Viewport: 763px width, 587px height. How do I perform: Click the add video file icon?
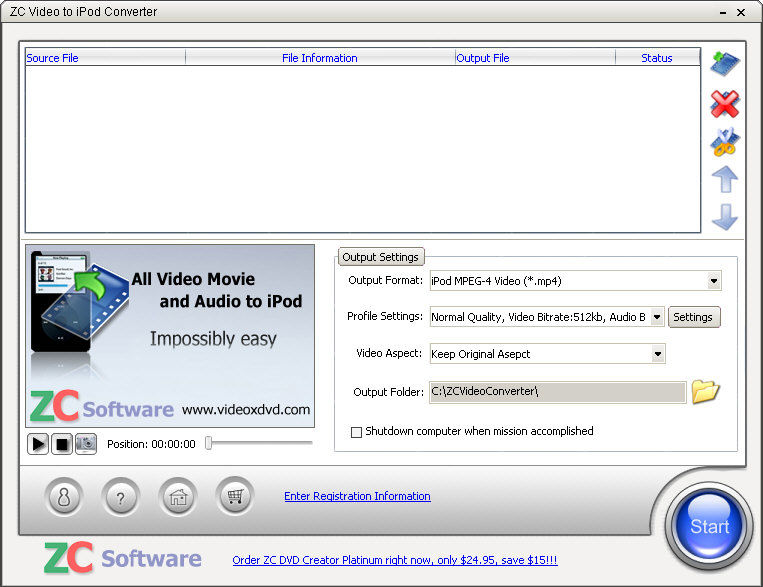pyautogui.click(x=725, y=64)
